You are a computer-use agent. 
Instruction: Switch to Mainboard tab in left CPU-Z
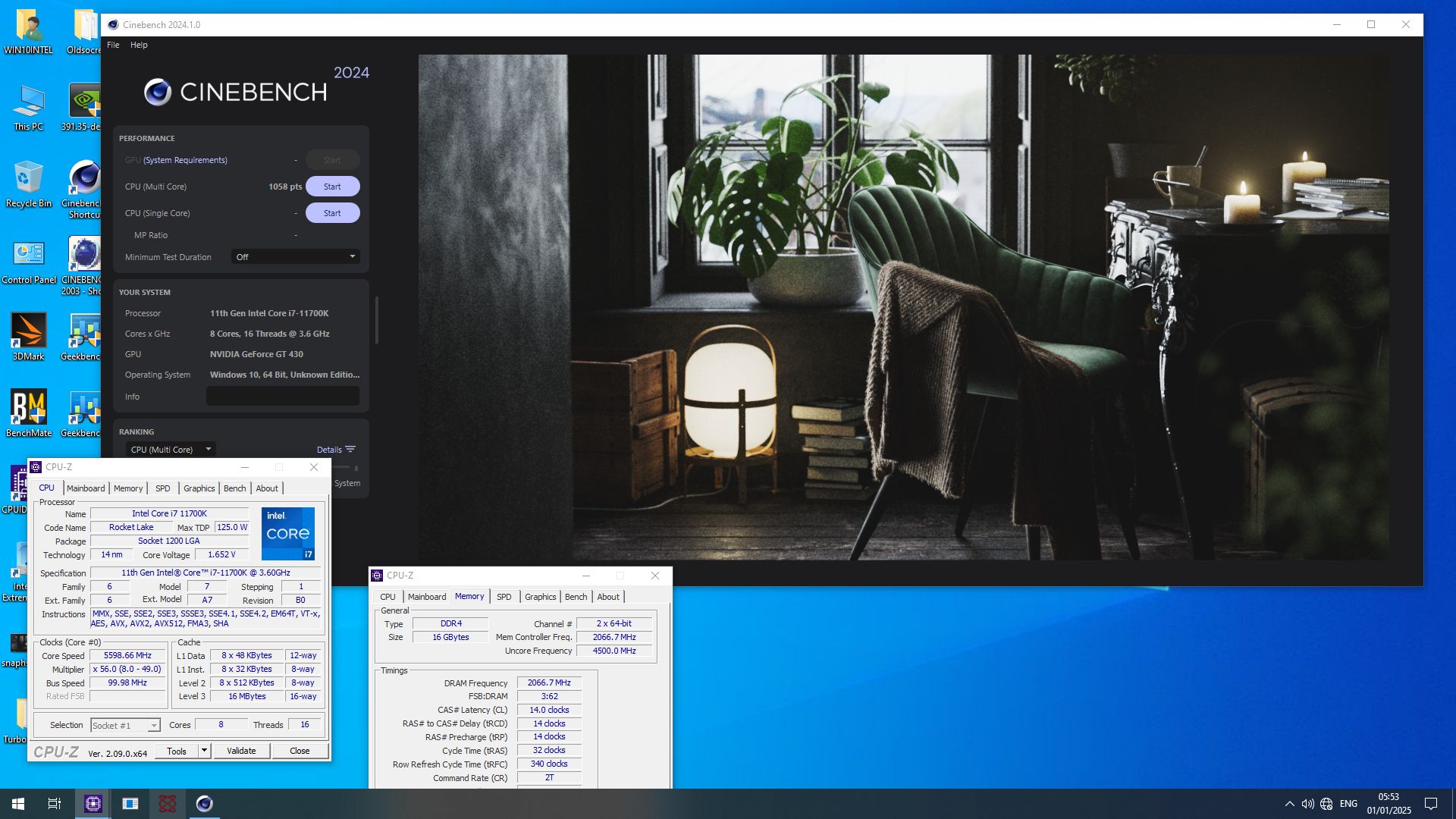pyautogui.click(x=86, y=488)
